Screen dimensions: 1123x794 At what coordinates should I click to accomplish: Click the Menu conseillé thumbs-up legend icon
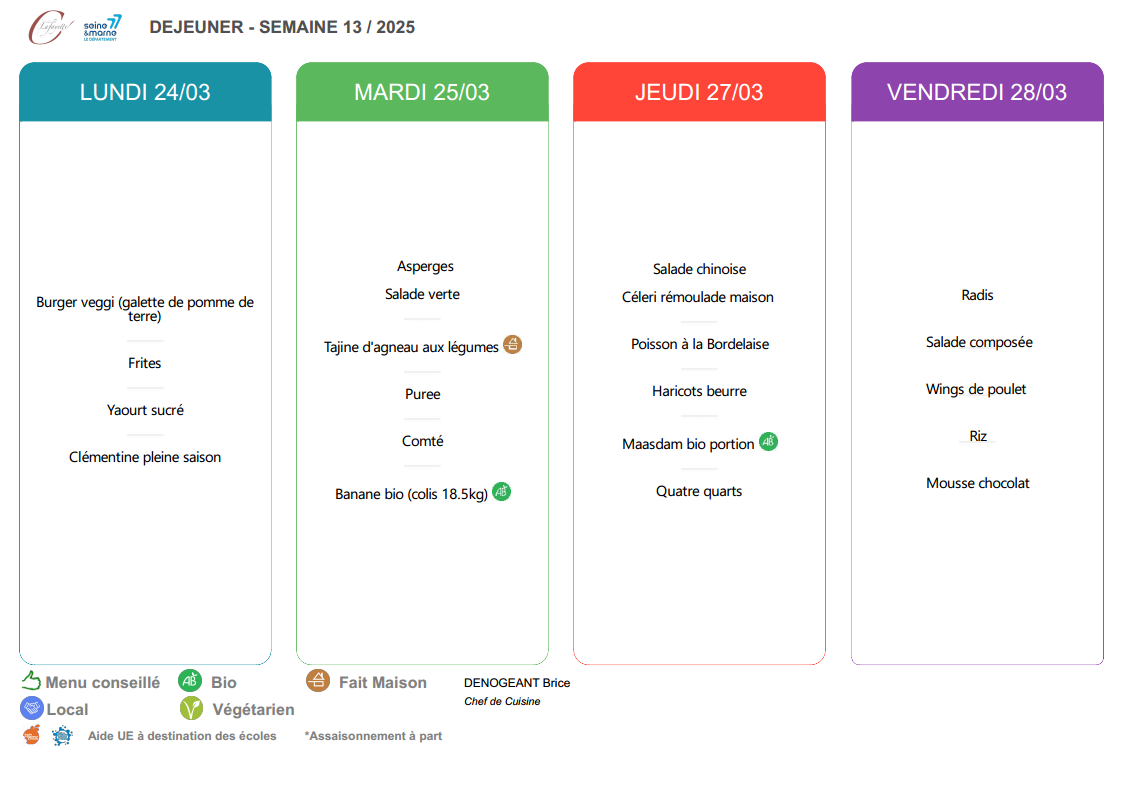coord(31,680)
